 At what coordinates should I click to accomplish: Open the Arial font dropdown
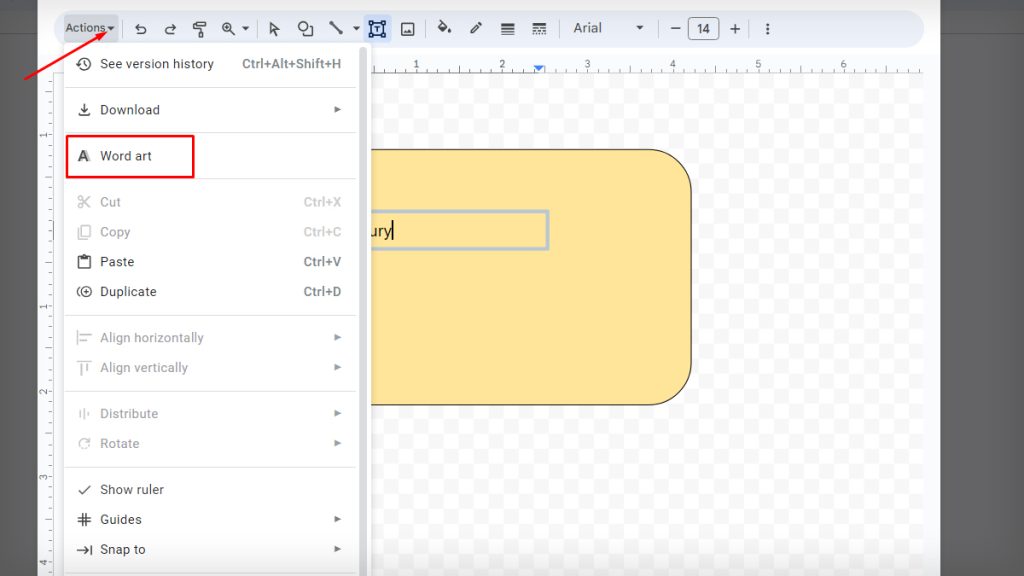tap(605, 28)
